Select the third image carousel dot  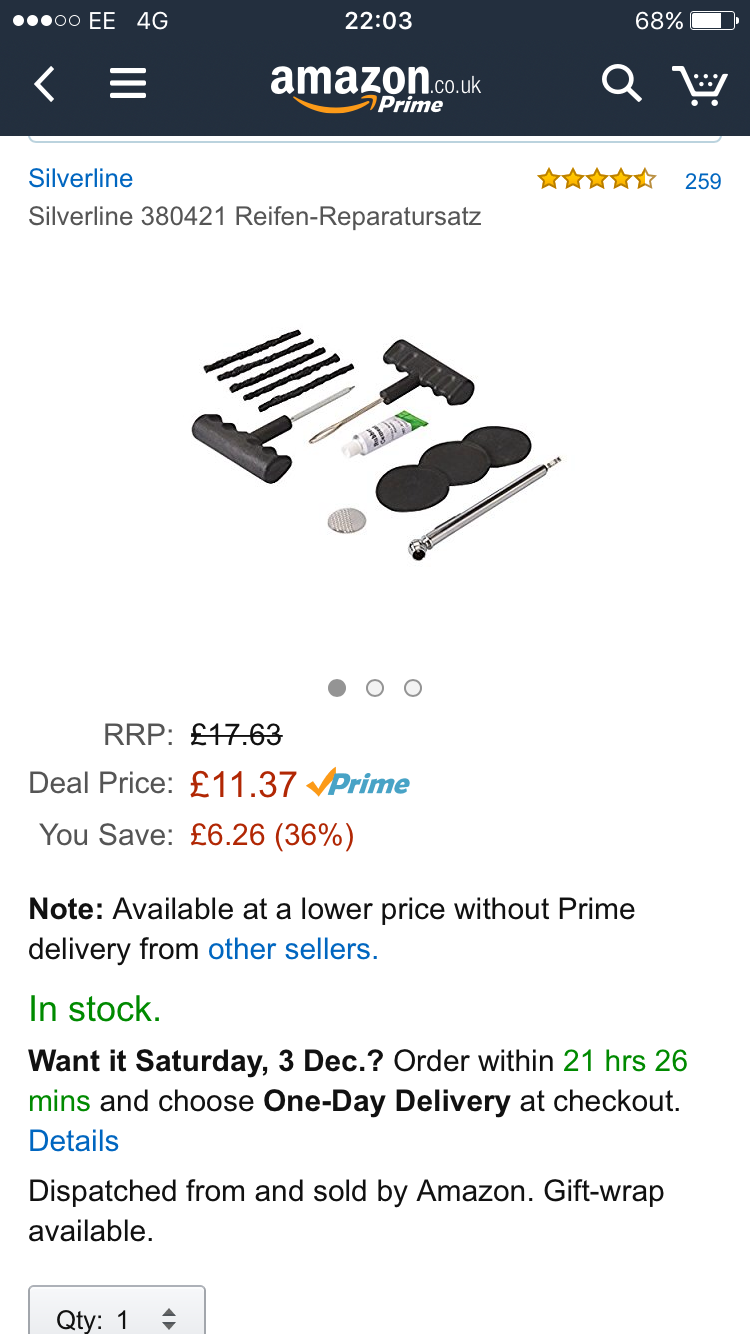pyautogui.click(x=413, y=688)
